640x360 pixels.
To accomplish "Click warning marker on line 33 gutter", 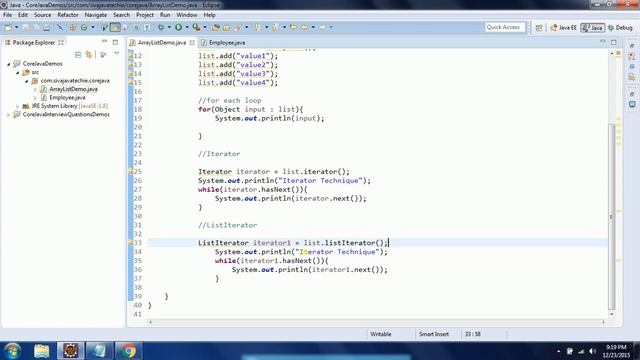I will click(131, 242).
